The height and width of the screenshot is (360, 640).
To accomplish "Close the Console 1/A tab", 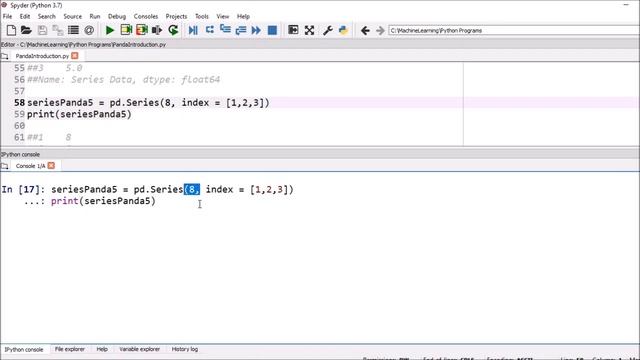I will pos(51,165).
